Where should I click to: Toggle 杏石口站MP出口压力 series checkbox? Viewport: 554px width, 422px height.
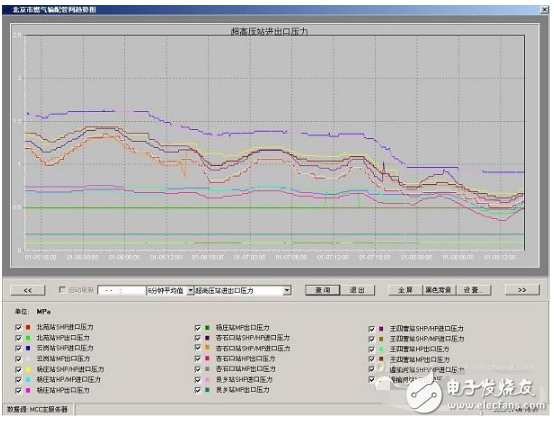198,369
